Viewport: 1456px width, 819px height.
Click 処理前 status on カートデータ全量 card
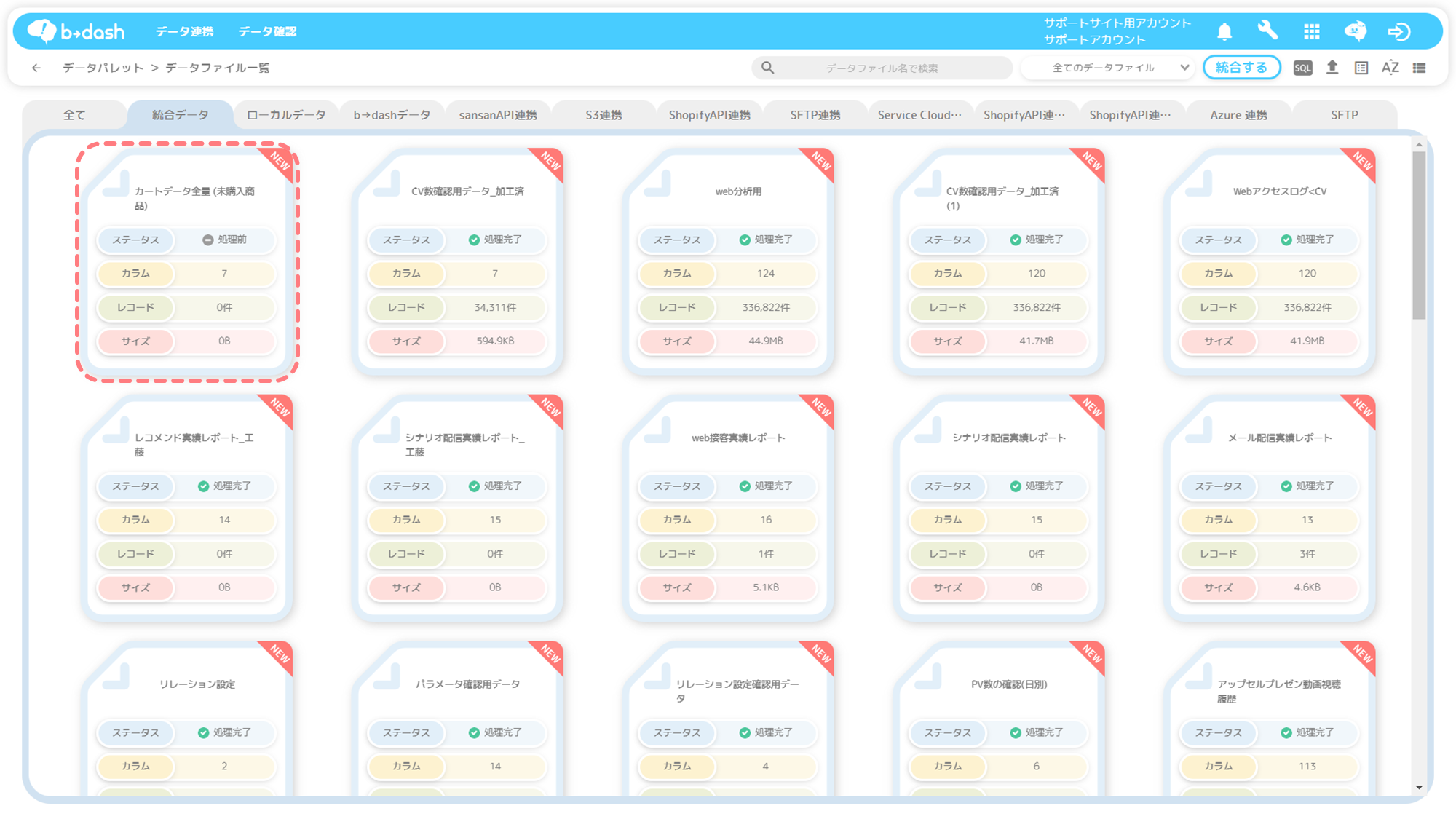click(224, 240)
